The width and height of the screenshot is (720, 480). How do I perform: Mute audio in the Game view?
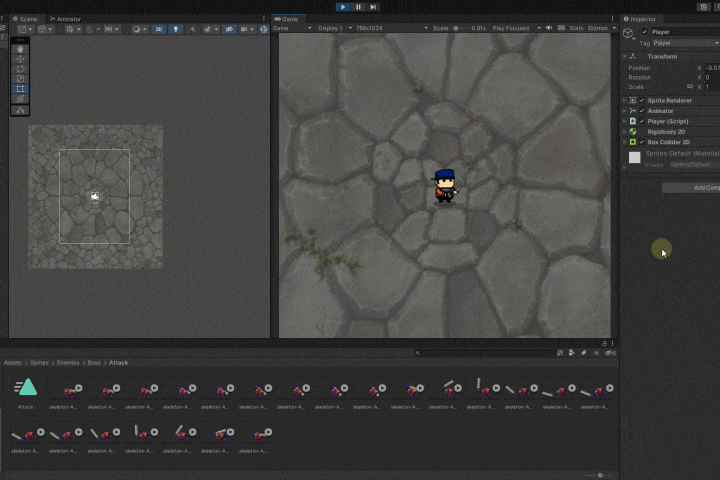pos(549,28)
